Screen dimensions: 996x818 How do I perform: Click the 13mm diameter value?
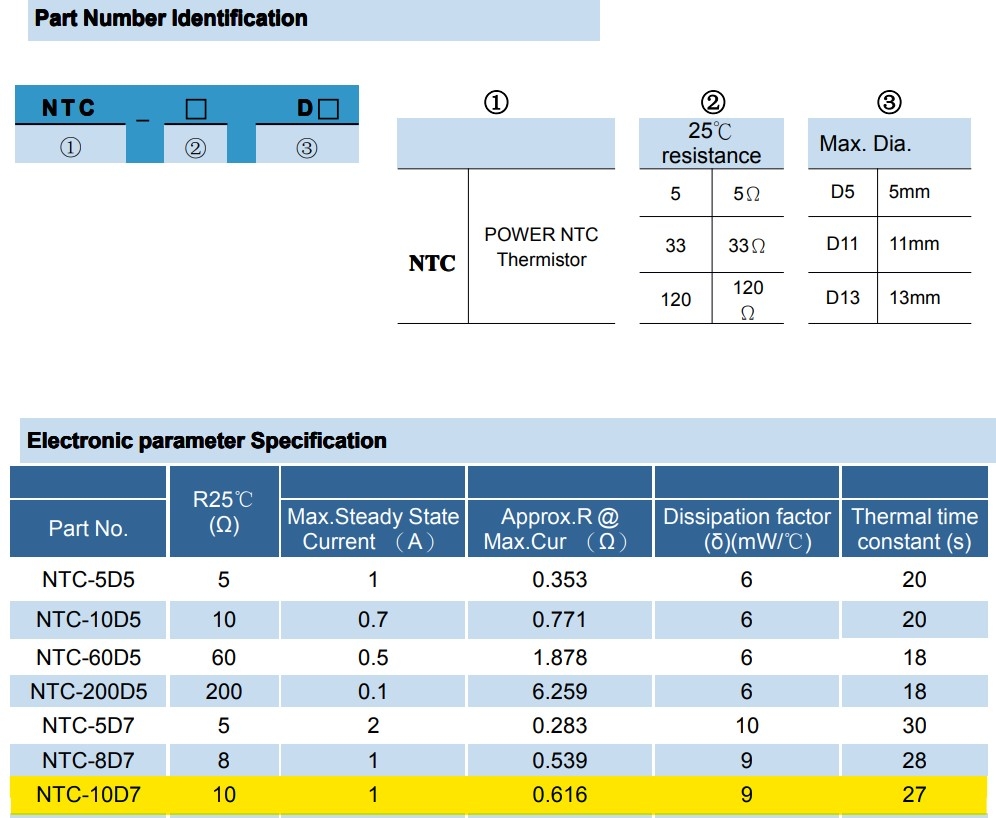[x=914, y=298]
